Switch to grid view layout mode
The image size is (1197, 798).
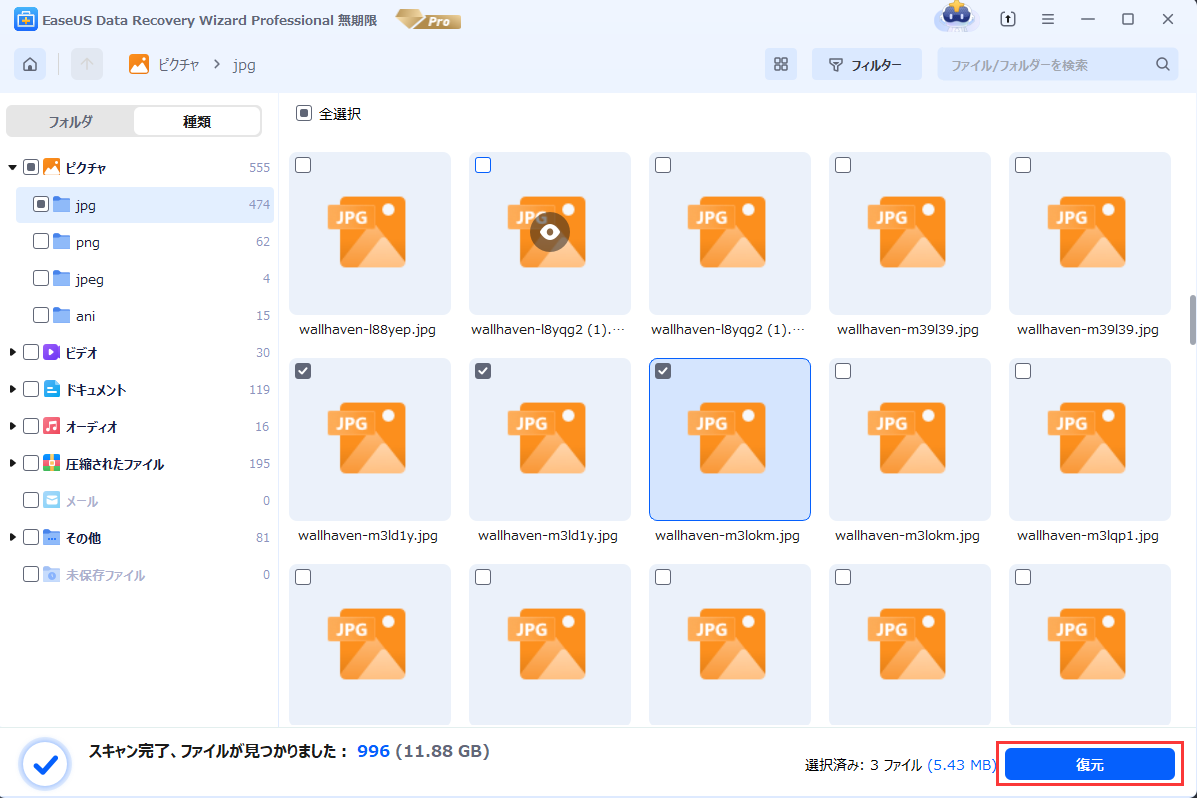[781, 64]
